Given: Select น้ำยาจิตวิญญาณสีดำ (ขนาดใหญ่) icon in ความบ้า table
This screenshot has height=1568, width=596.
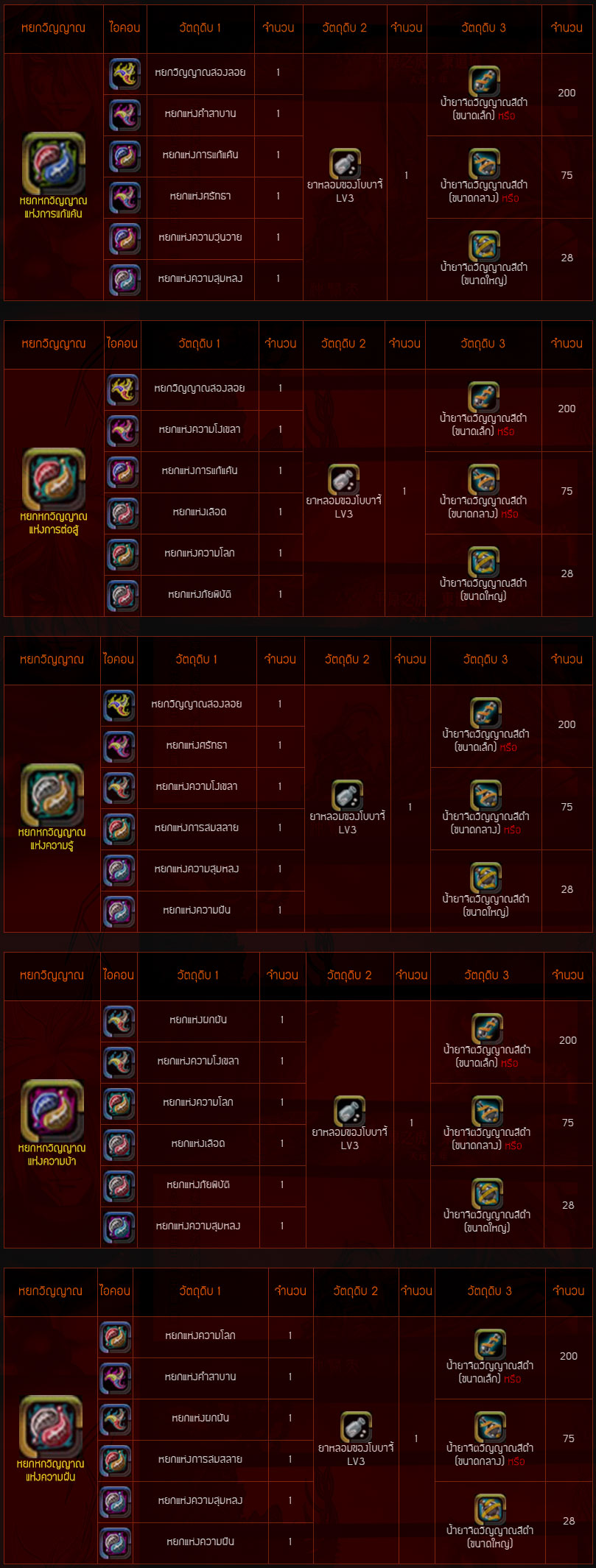Looking at the screenshot, I should (487, 1194).
